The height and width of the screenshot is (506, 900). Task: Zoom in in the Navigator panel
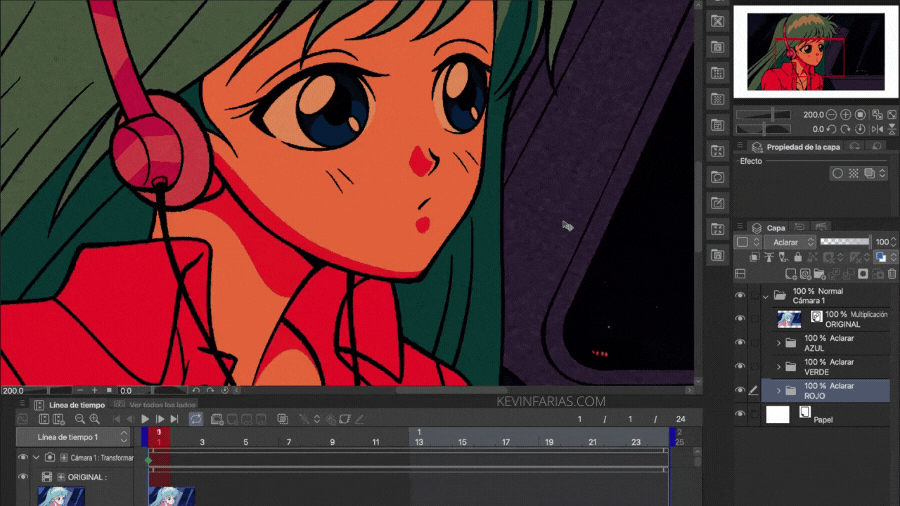tap(845, 115)
